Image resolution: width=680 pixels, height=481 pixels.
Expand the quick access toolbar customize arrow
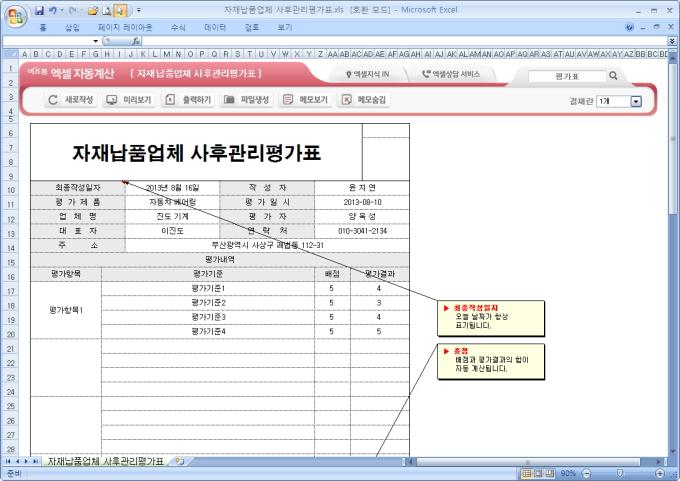click(x=138, y=10)
